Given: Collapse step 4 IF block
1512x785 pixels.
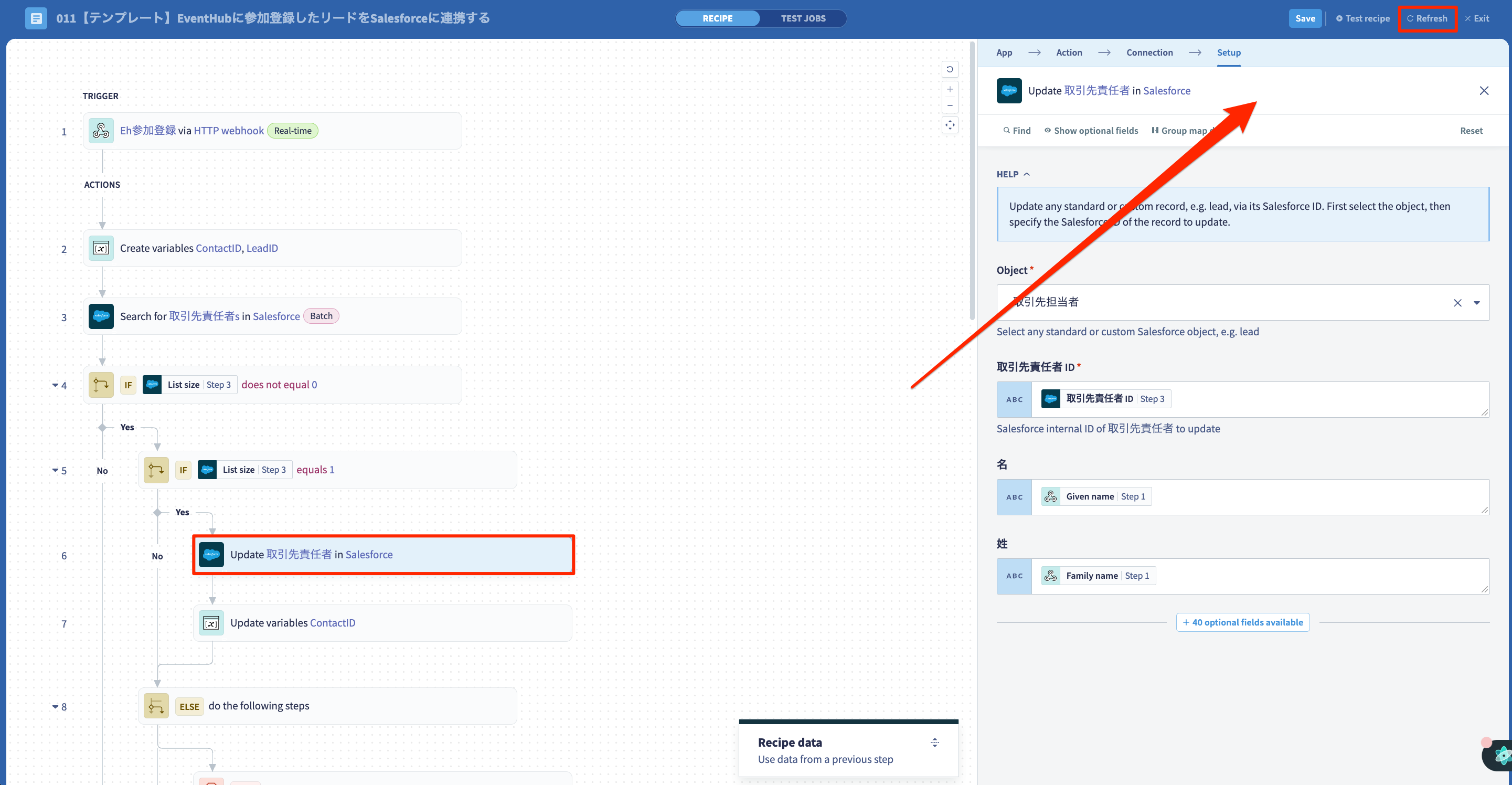Looking at the screenshot, I should pos(55,385).
